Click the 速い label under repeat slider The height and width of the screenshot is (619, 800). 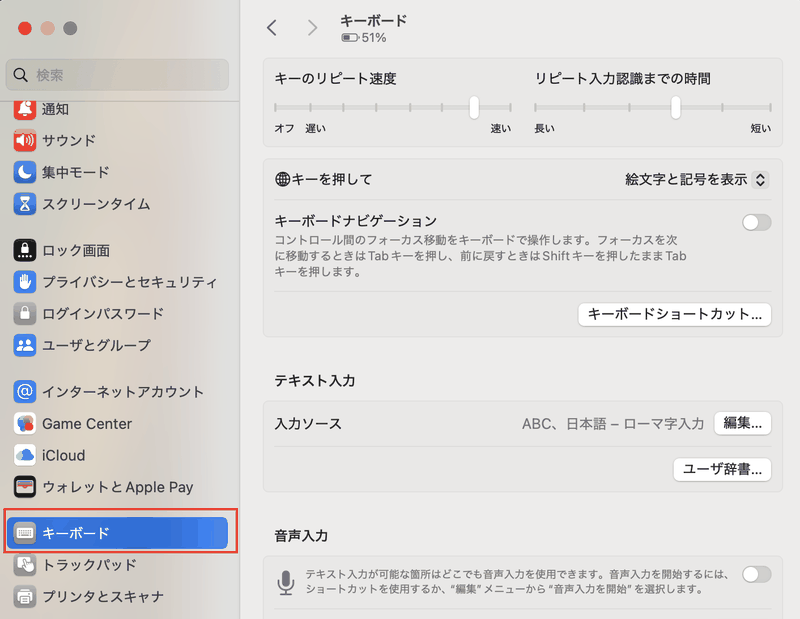pyautogui.click(x=501, y=129)
